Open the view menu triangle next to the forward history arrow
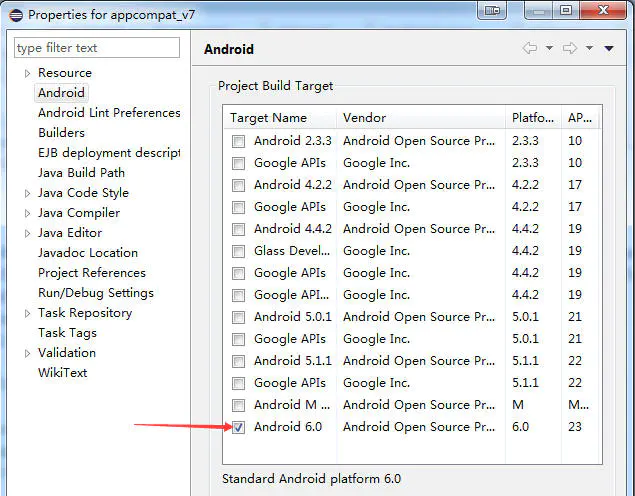 (609, 48)
